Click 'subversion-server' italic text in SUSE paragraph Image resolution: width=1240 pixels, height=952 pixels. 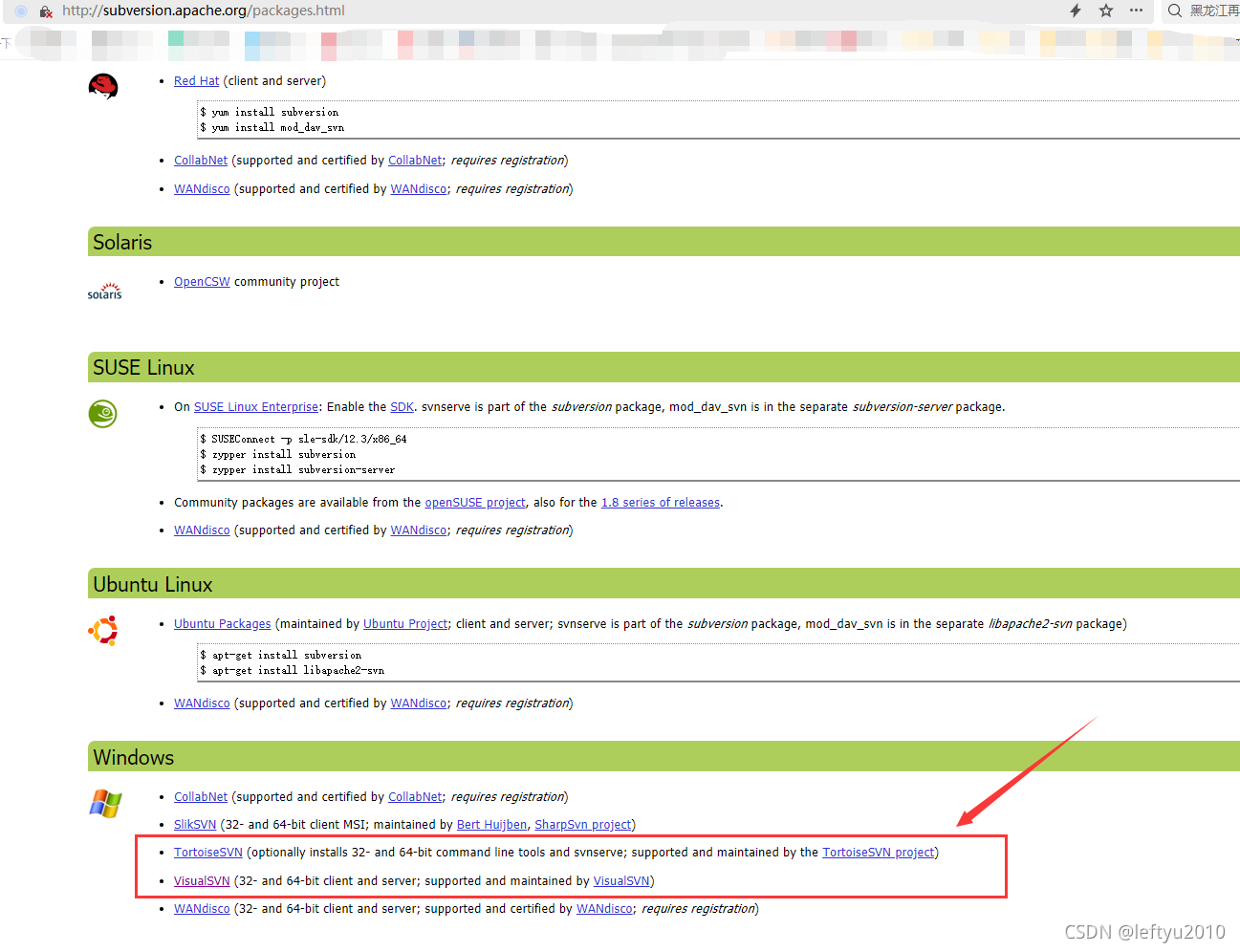pos(903,407)
